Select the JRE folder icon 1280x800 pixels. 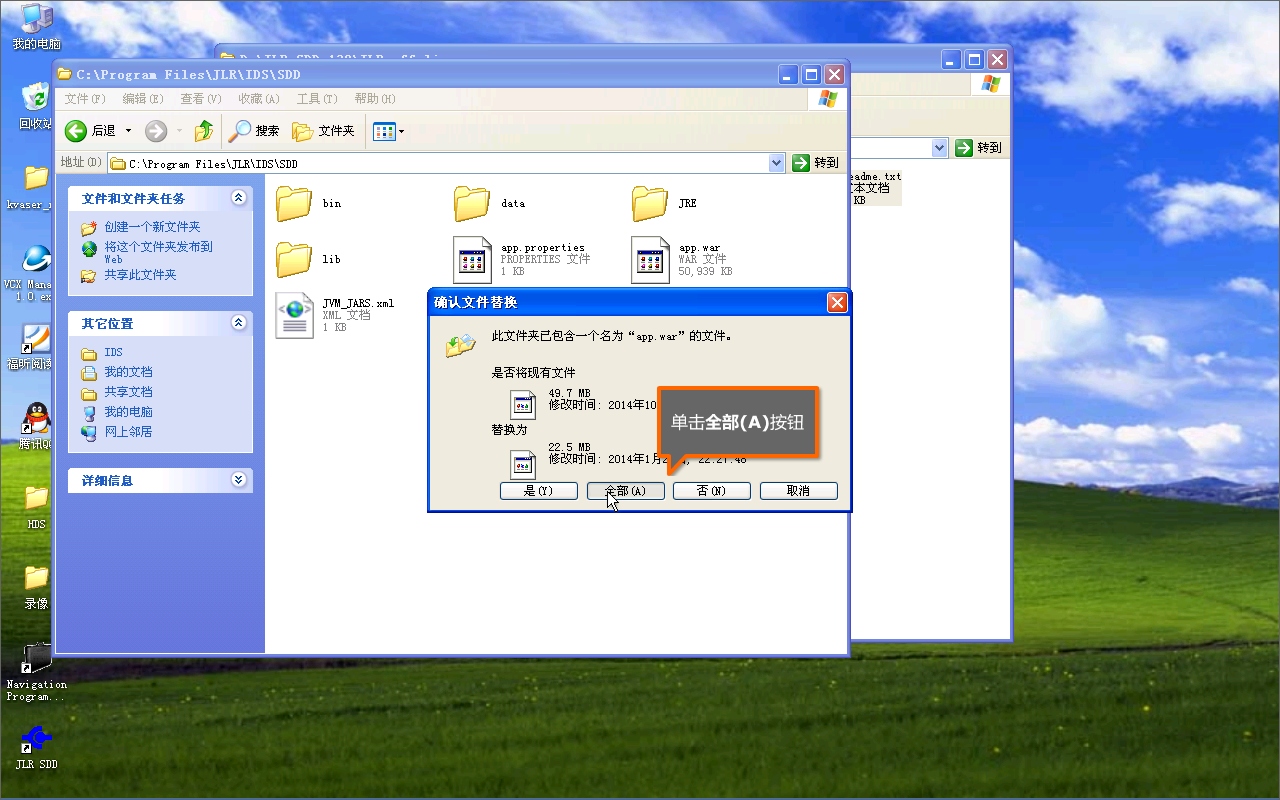pyautogui.click(x=650, y=203)
